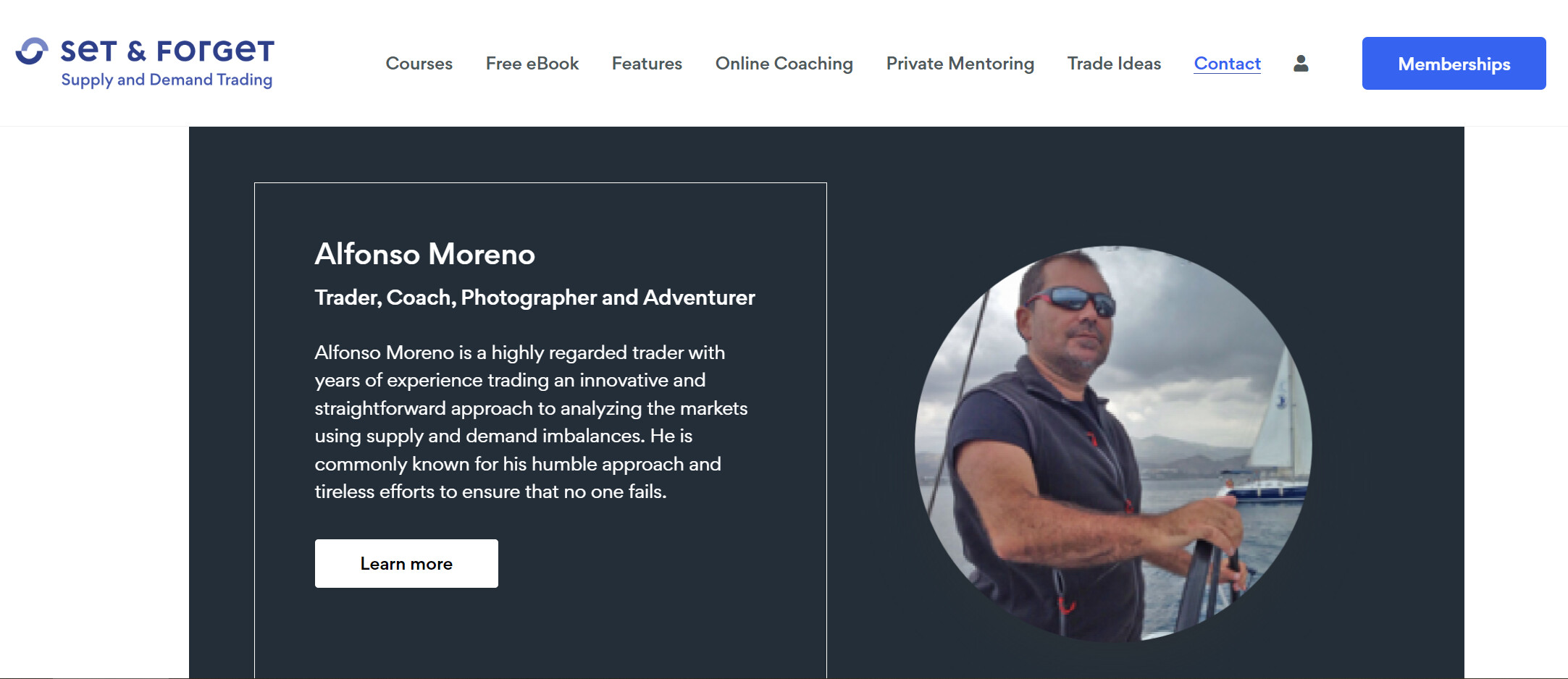Click the Alfonso Moreno bio paragraph

click(x=531, y=422)
